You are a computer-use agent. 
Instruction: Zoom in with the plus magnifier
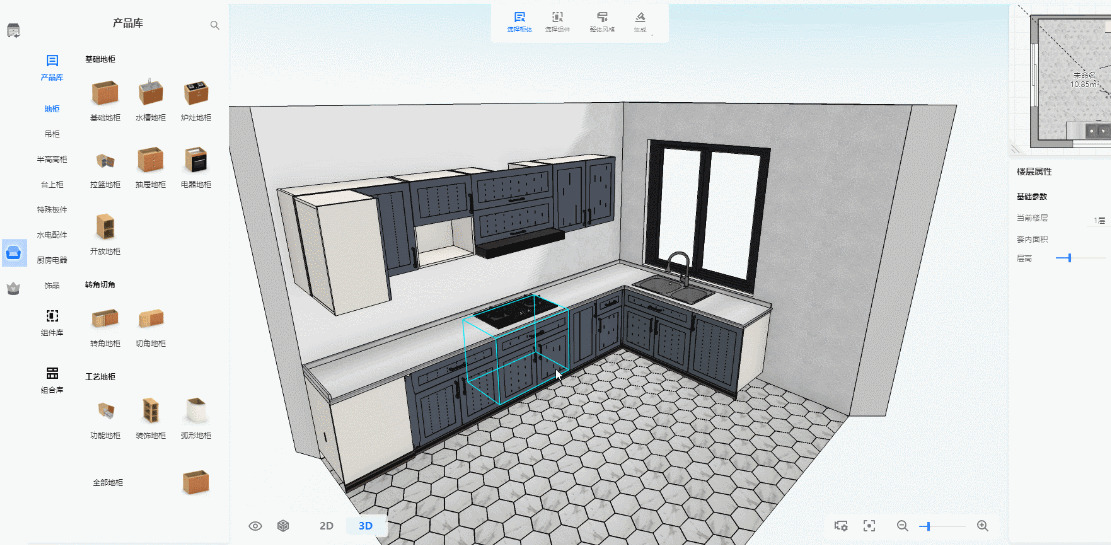click(x=982, y=526)
